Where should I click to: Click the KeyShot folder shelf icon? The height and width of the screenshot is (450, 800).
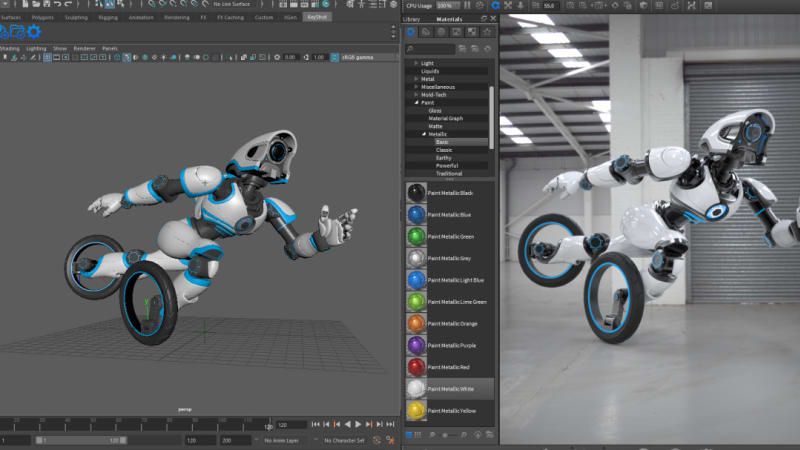(17, 32)
